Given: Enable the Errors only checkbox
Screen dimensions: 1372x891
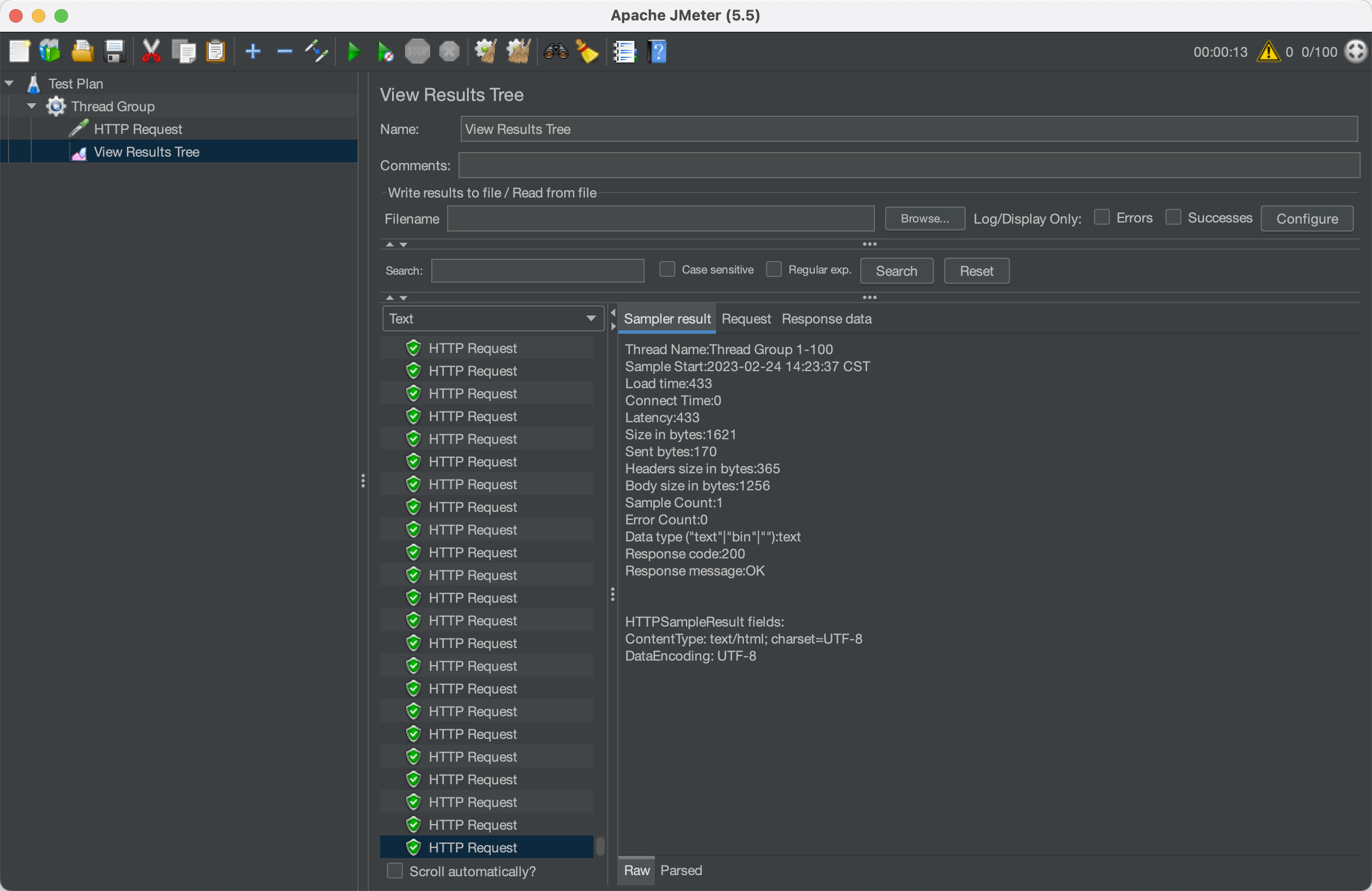Looking at the screenshot, I should click(1102, 217).
